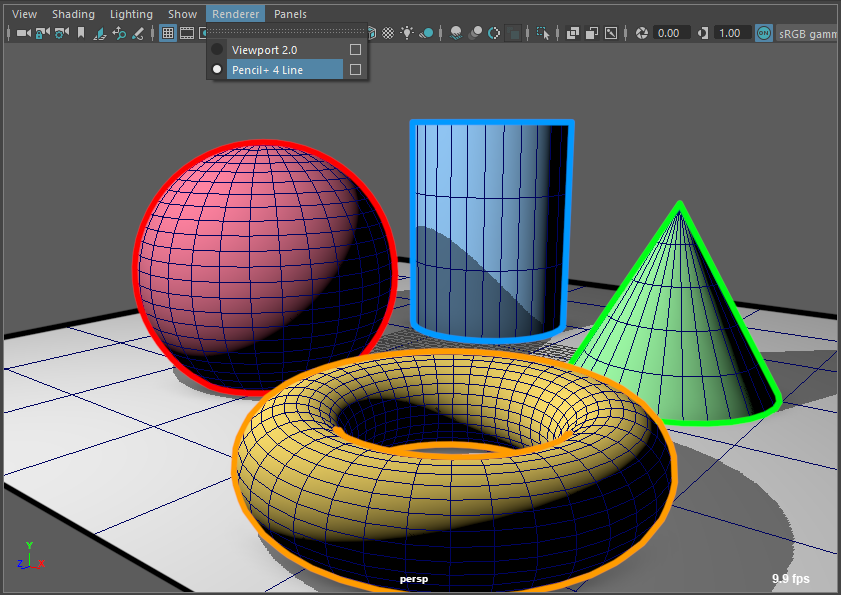Open the sRGB gamma view transform dropdown
The image size is (841, 595).
click(808, 33)
